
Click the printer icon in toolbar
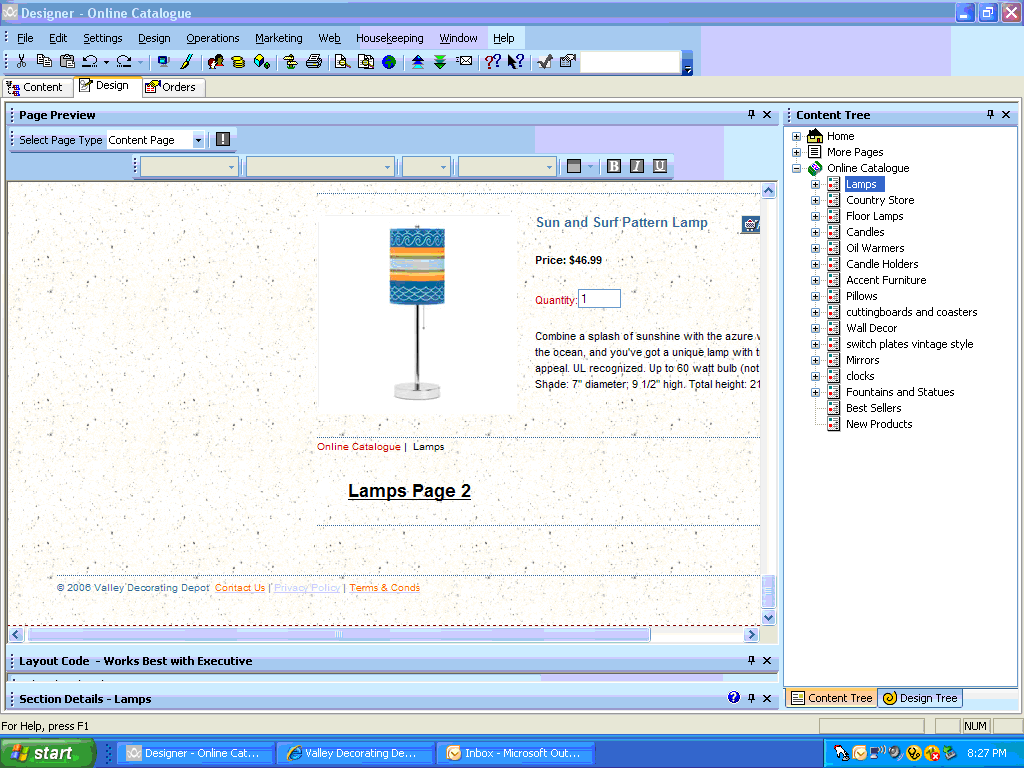point(313,62)
